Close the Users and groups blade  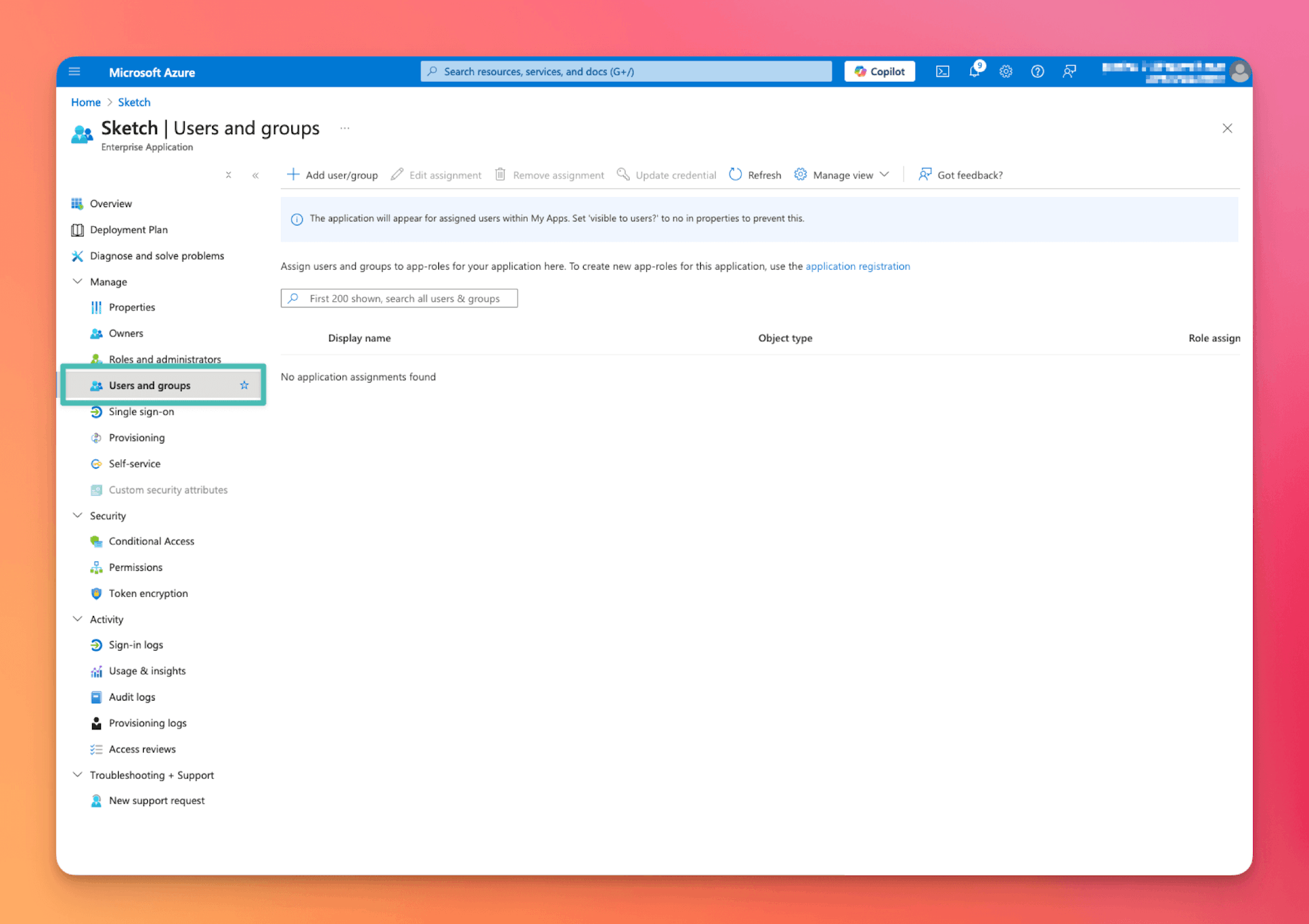1227,128
